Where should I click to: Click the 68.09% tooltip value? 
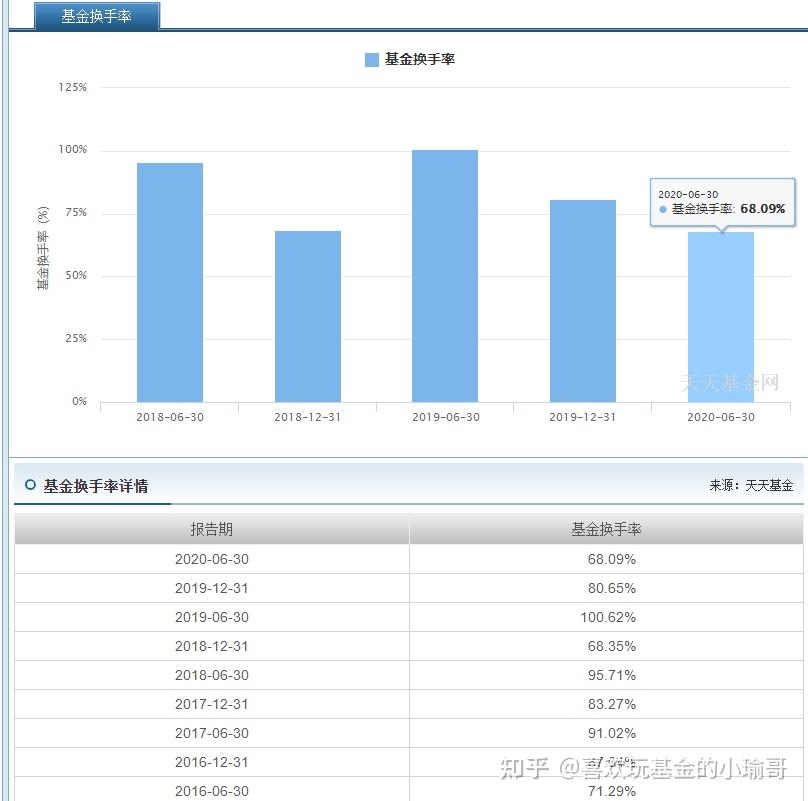(763, 209)
